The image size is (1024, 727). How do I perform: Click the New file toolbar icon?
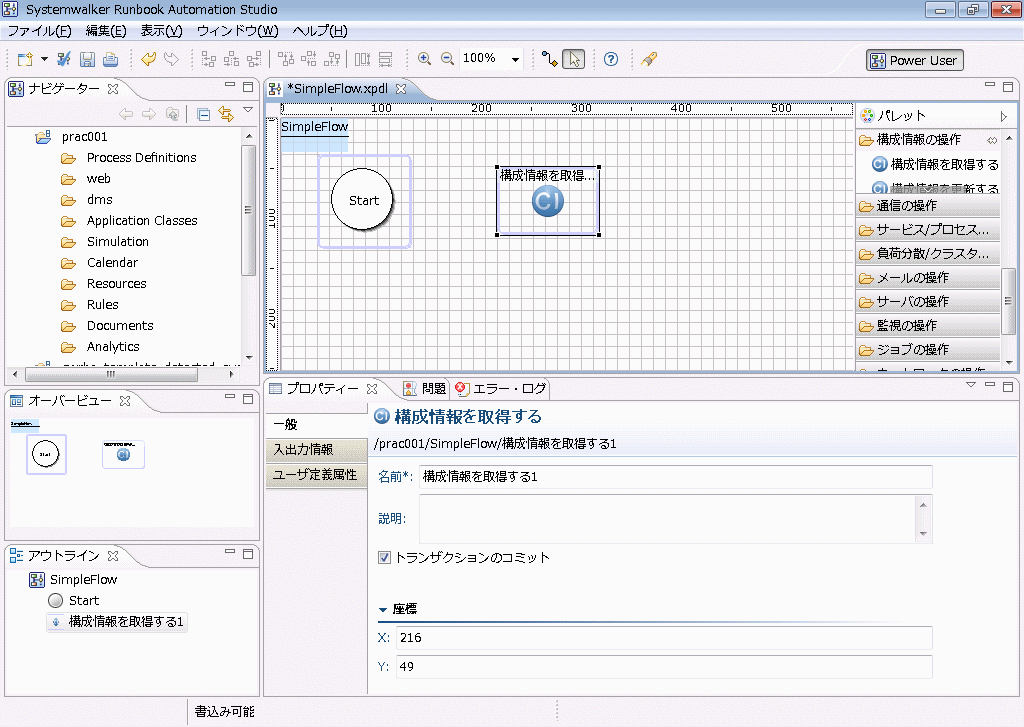pos(25,59)
